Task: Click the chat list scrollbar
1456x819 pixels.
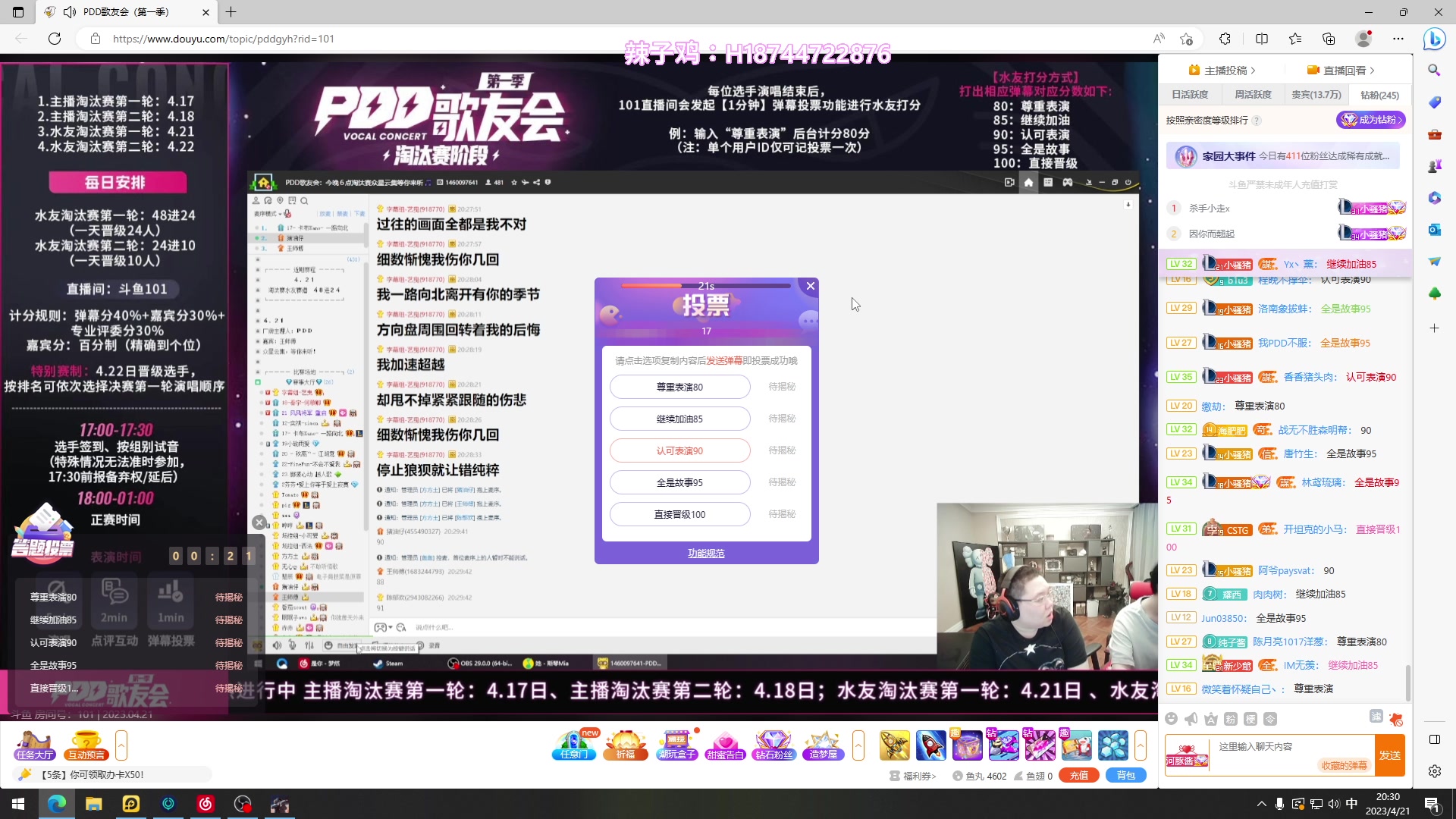Action: pos(1408,682)
